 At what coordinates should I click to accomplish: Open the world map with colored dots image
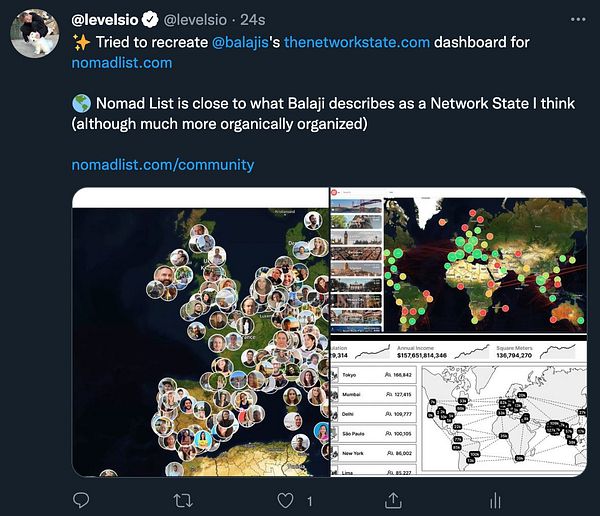tap(458, 260)
